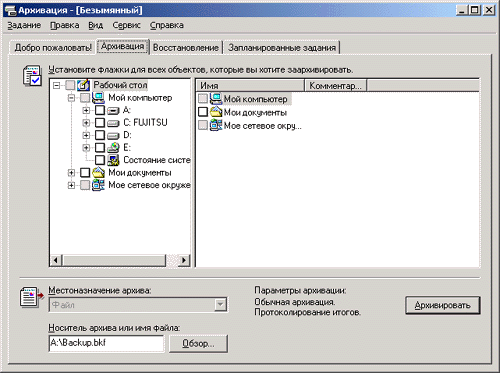Toggle Мой компьютер checkbox in right list
Viewport: 500px width, 373px height.
[x=203, y=99]
